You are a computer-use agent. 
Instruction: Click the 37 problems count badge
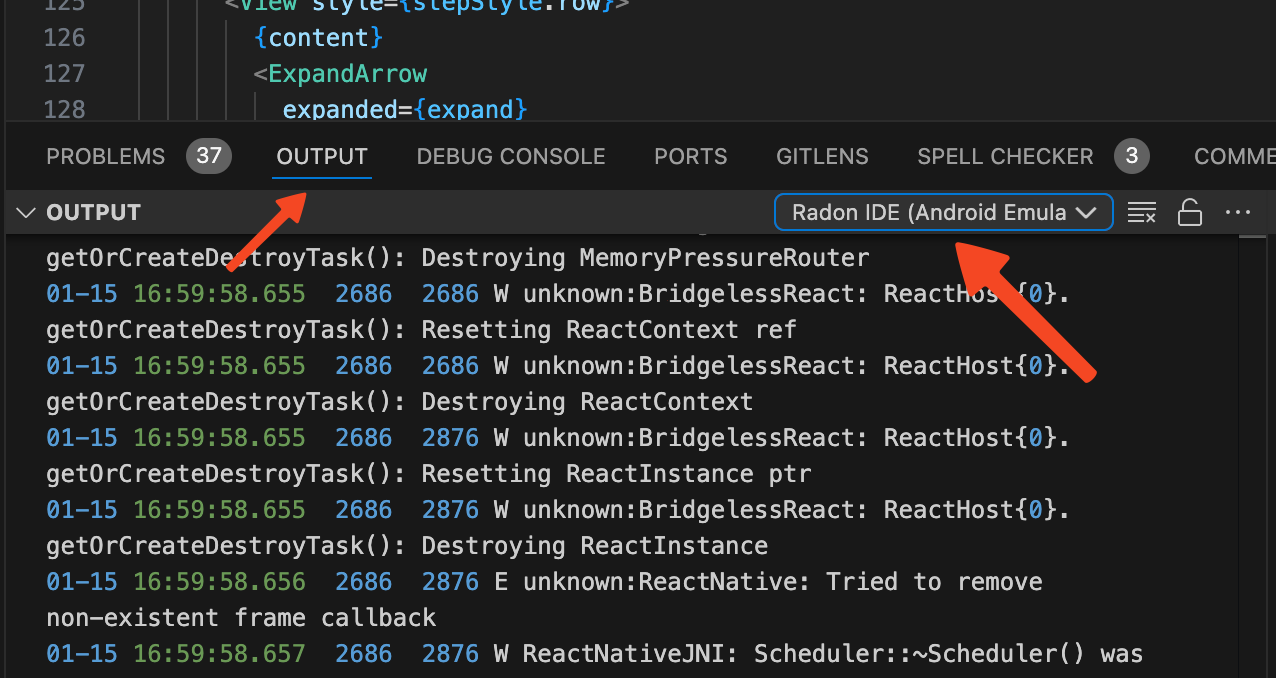click(209, 156)
